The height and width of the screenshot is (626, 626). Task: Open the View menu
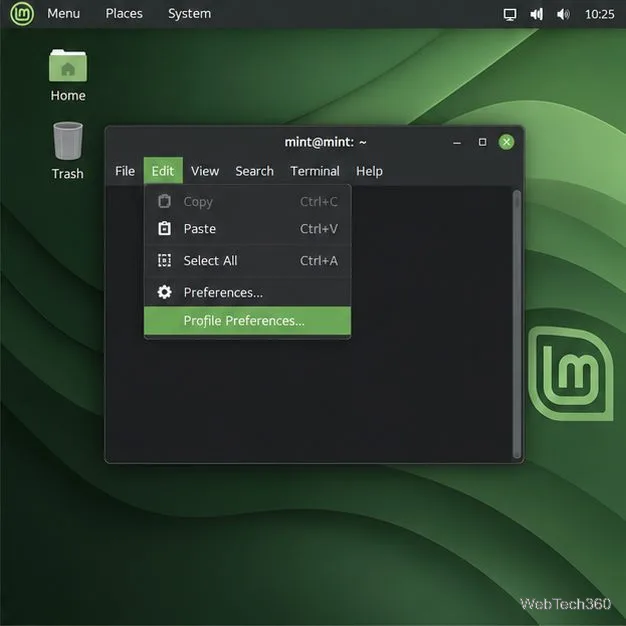tap(205, 171)
